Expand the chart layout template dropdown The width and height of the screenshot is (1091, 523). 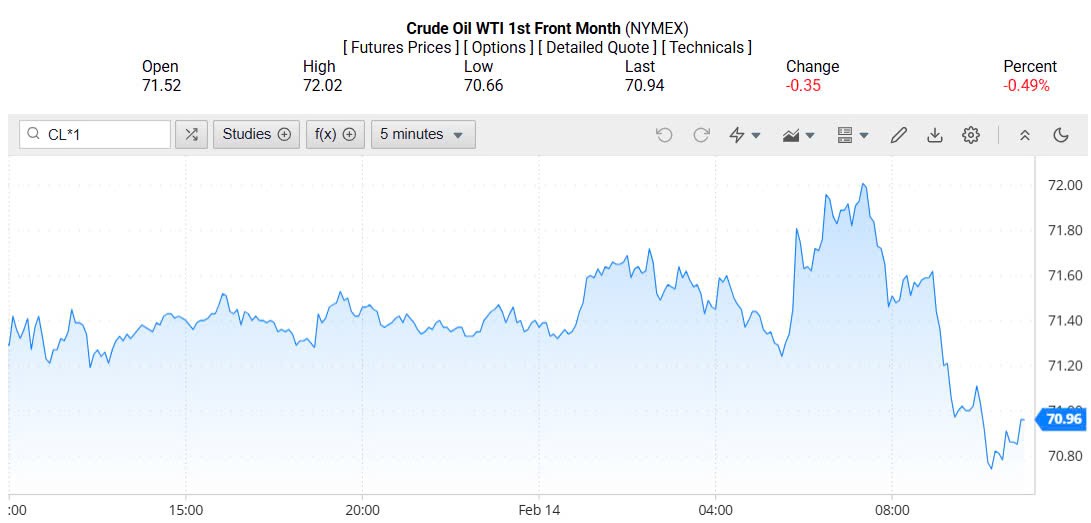852,135
